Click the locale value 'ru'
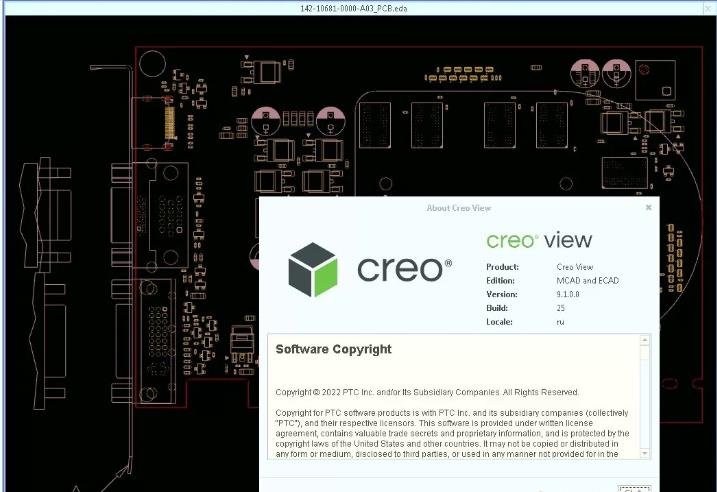Screen dimensions: 717x492 point(560,322)
